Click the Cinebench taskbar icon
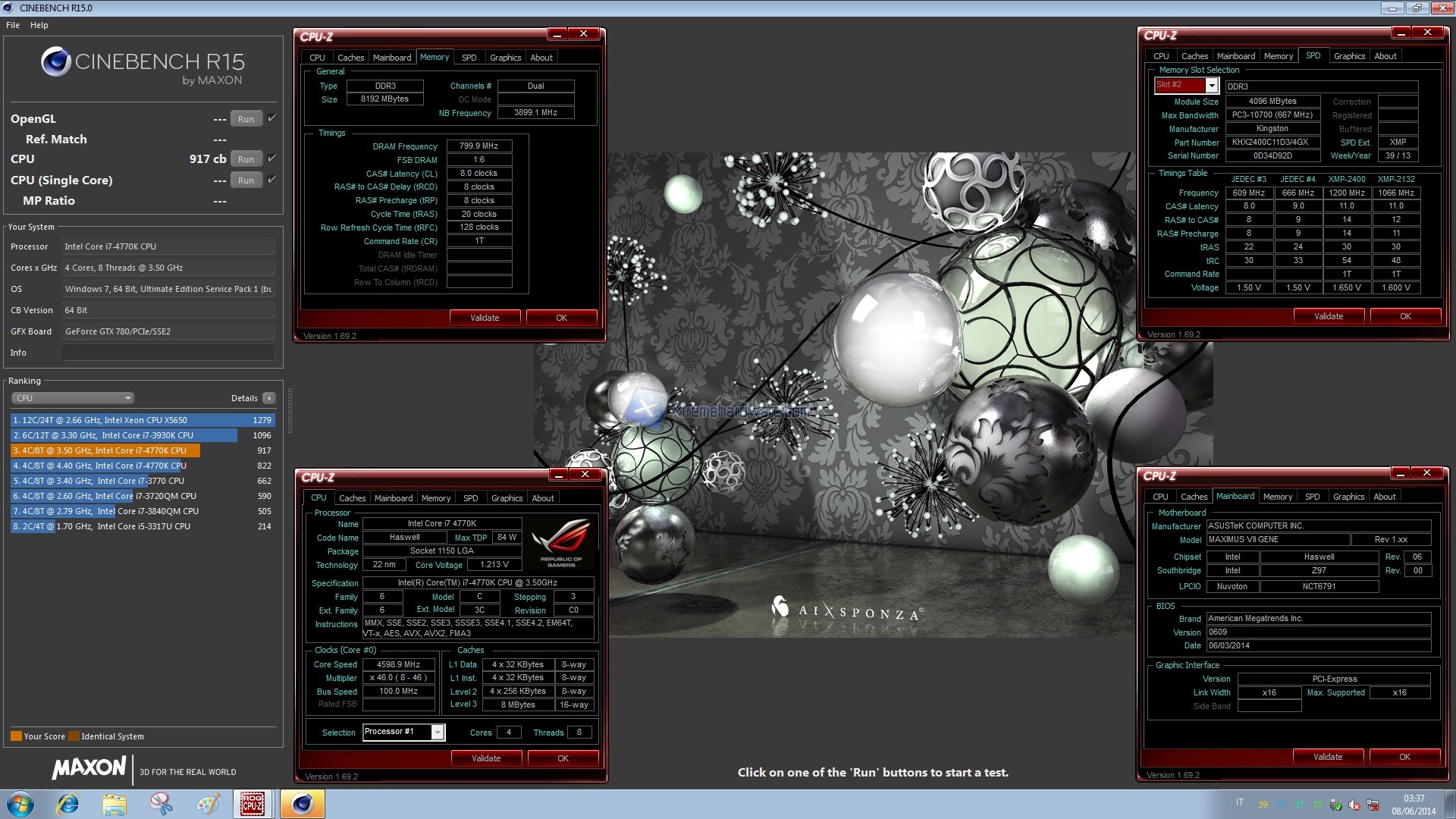 303,804
